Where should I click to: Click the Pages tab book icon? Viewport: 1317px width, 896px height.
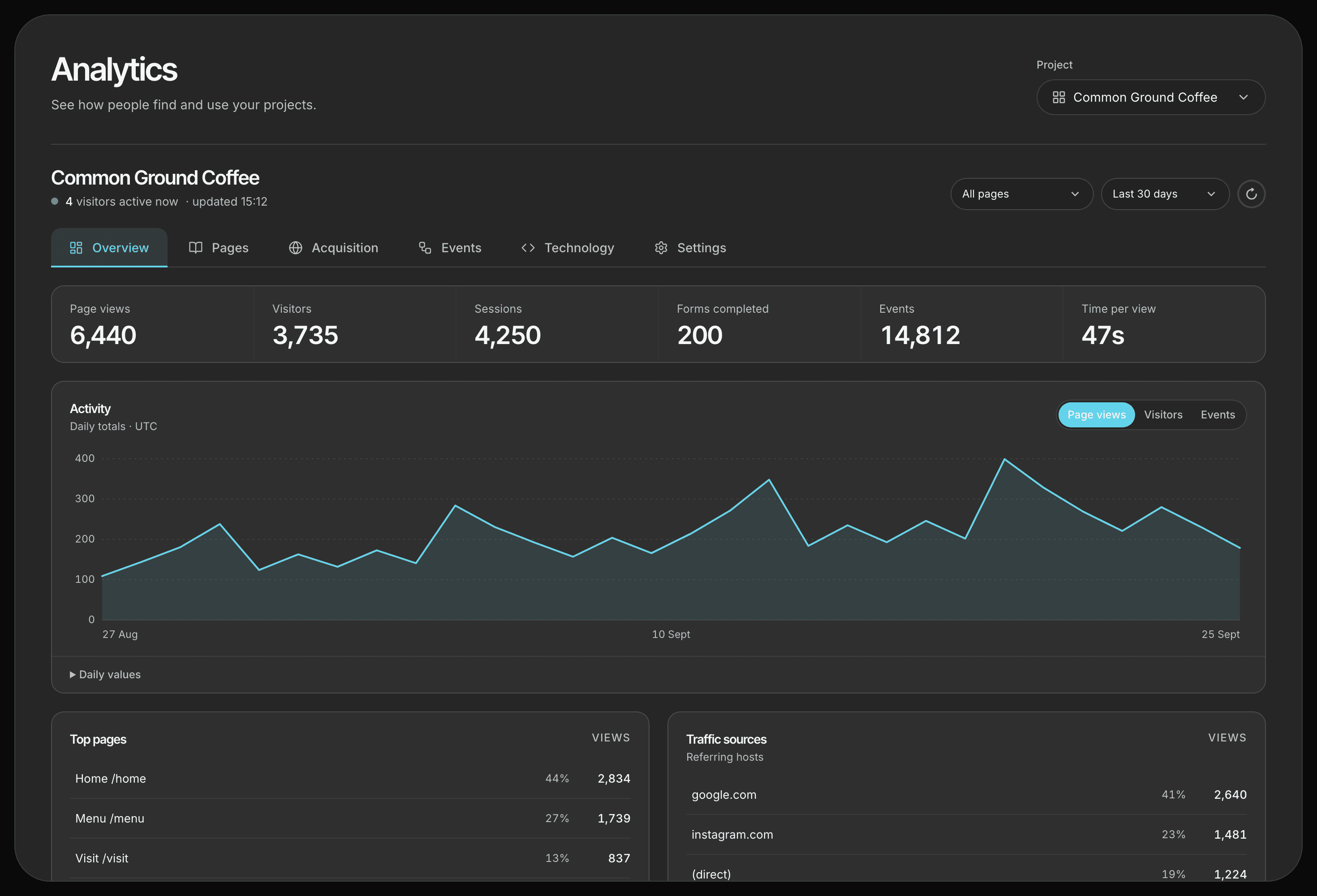pos(195,248)
